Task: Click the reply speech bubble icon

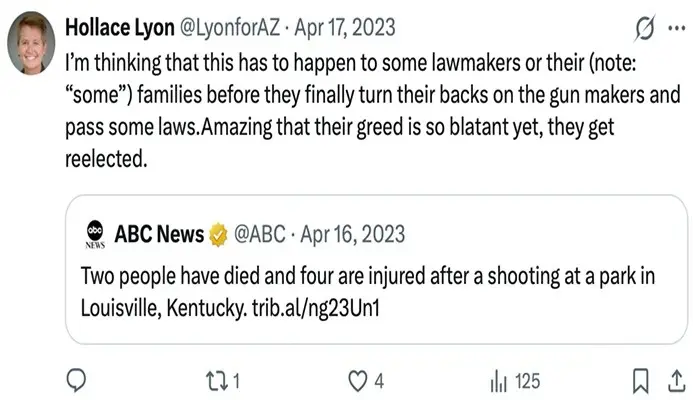Action: (76, 380)
